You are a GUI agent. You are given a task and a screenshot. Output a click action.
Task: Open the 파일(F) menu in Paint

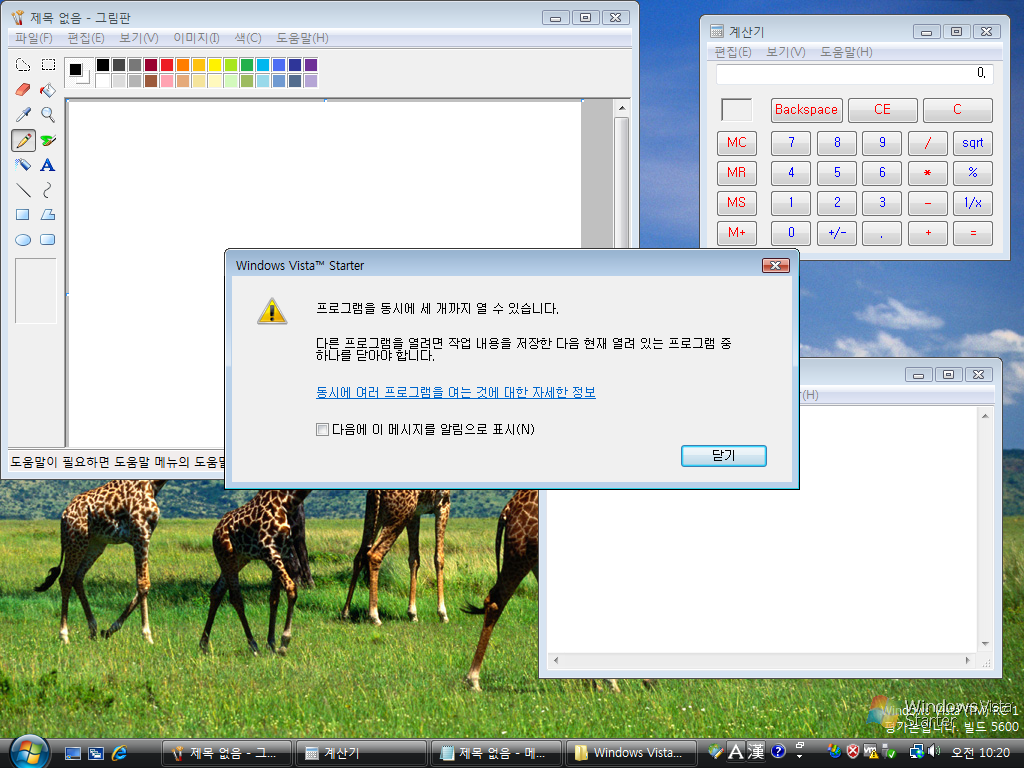point(34,38)
